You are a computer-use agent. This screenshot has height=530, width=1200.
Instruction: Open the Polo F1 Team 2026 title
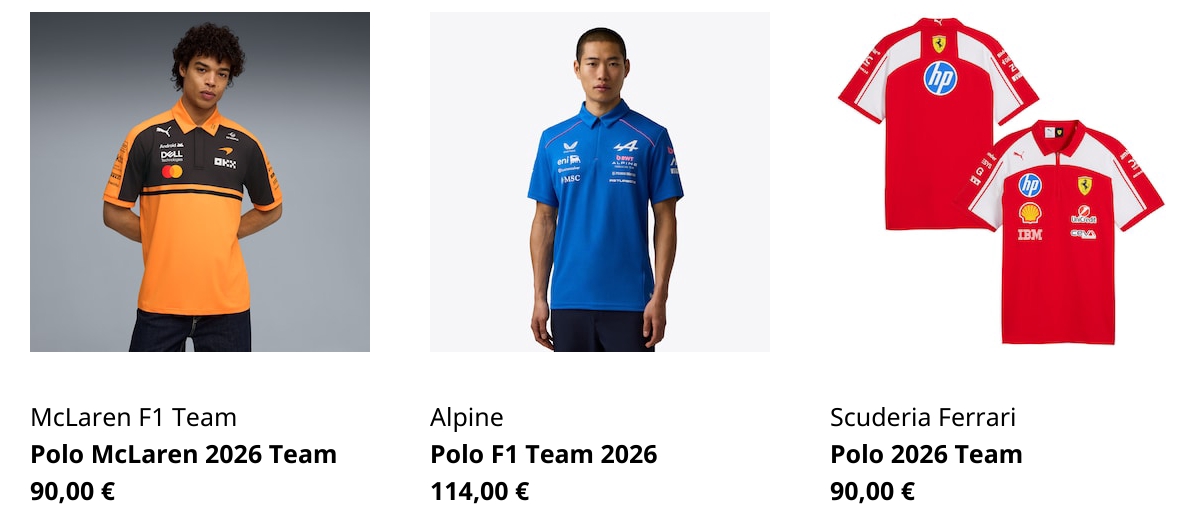point(544,454)
